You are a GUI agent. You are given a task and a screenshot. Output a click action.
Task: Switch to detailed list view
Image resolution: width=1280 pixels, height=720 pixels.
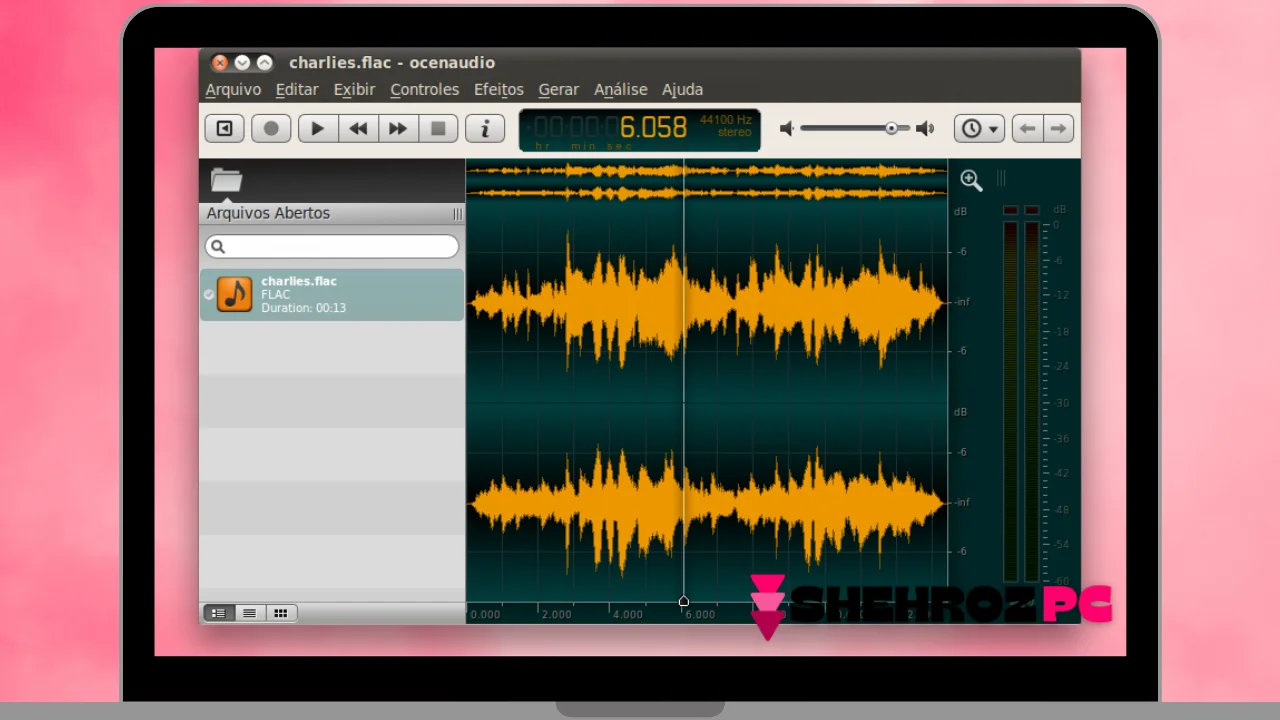click(218, 613)
